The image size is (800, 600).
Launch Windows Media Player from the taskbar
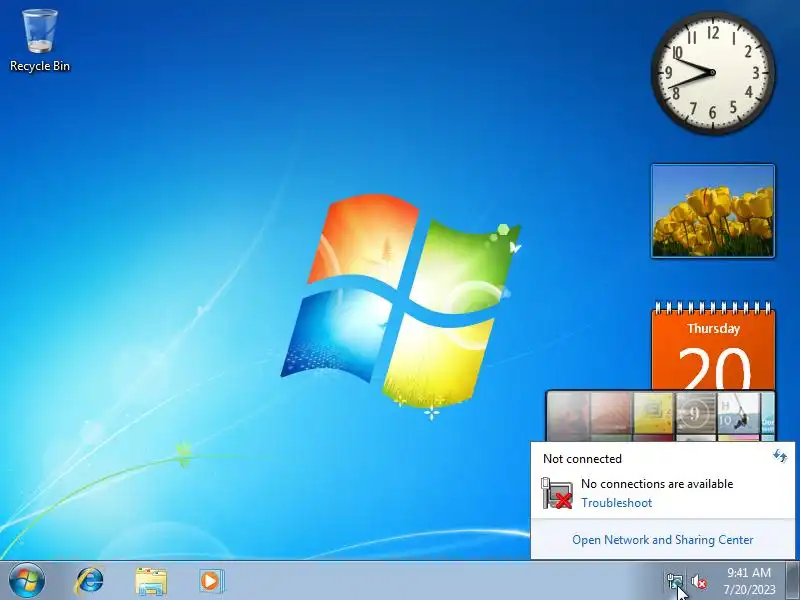[x=211, y=581]
